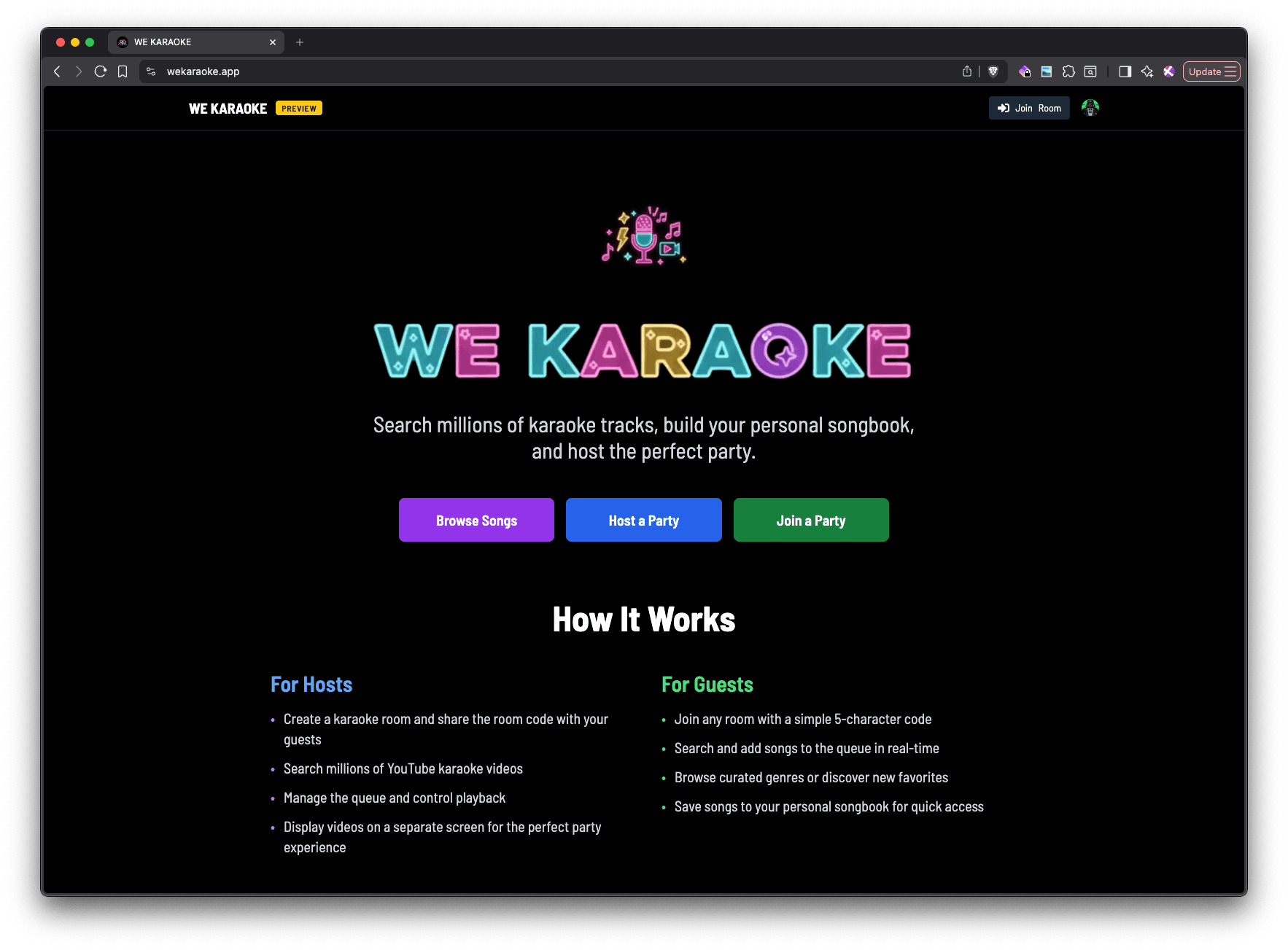Open the Brave Wallet icon
1288x950 pixels.
(x=1025, y=71)
